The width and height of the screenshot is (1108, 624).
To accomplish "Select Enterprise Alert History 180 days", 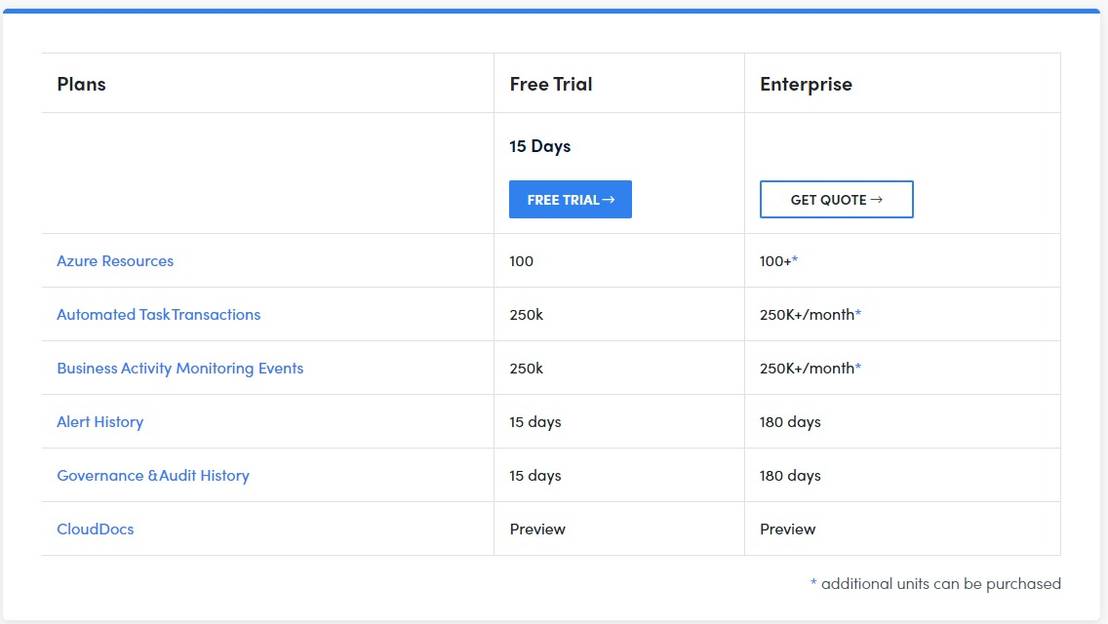I will pyautogui.click(x=790, y=422).
